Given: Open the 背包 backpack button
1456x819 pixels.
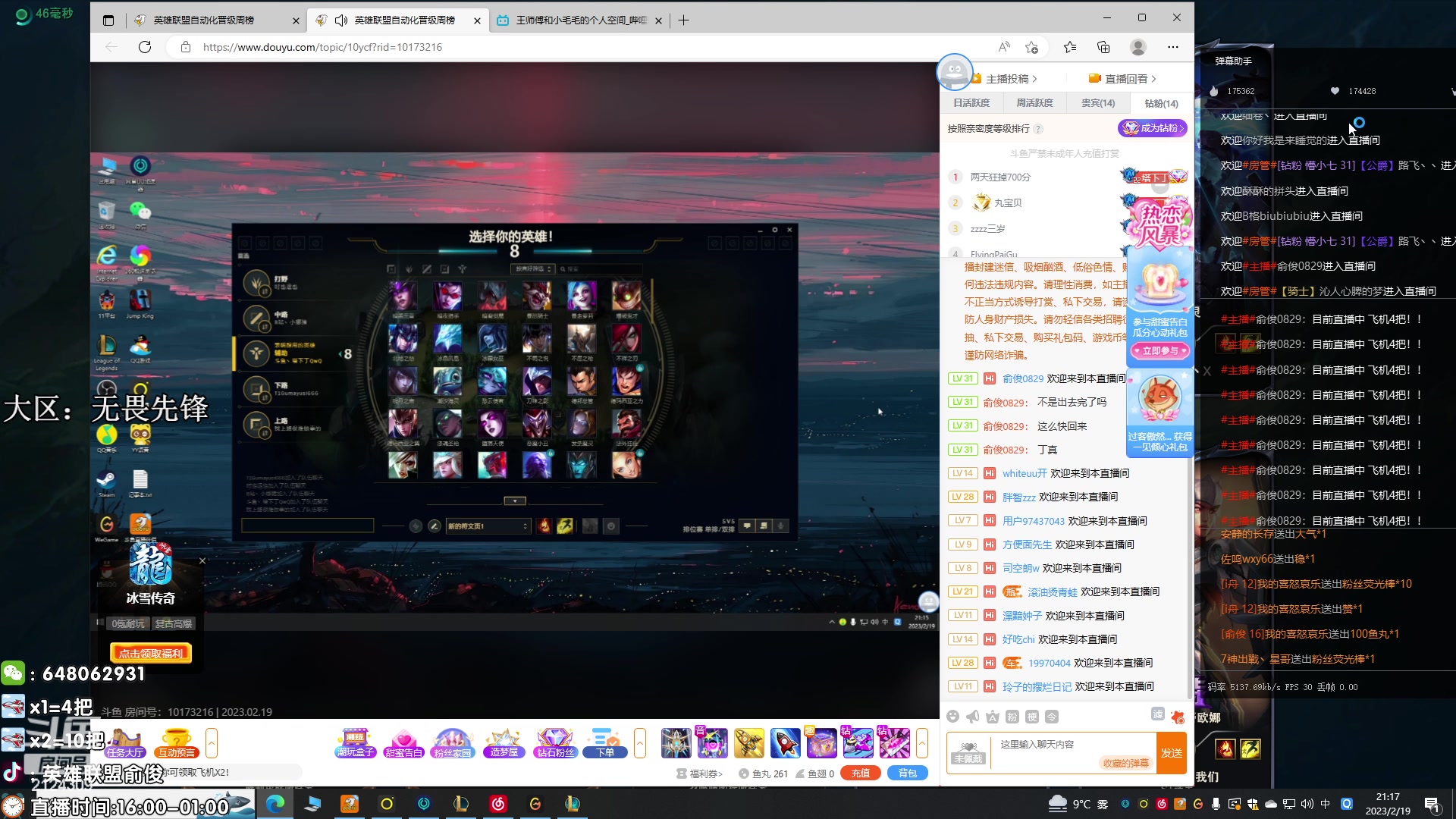Looking at the screenshot, I should pyautogui.click(x=908, y=773).
